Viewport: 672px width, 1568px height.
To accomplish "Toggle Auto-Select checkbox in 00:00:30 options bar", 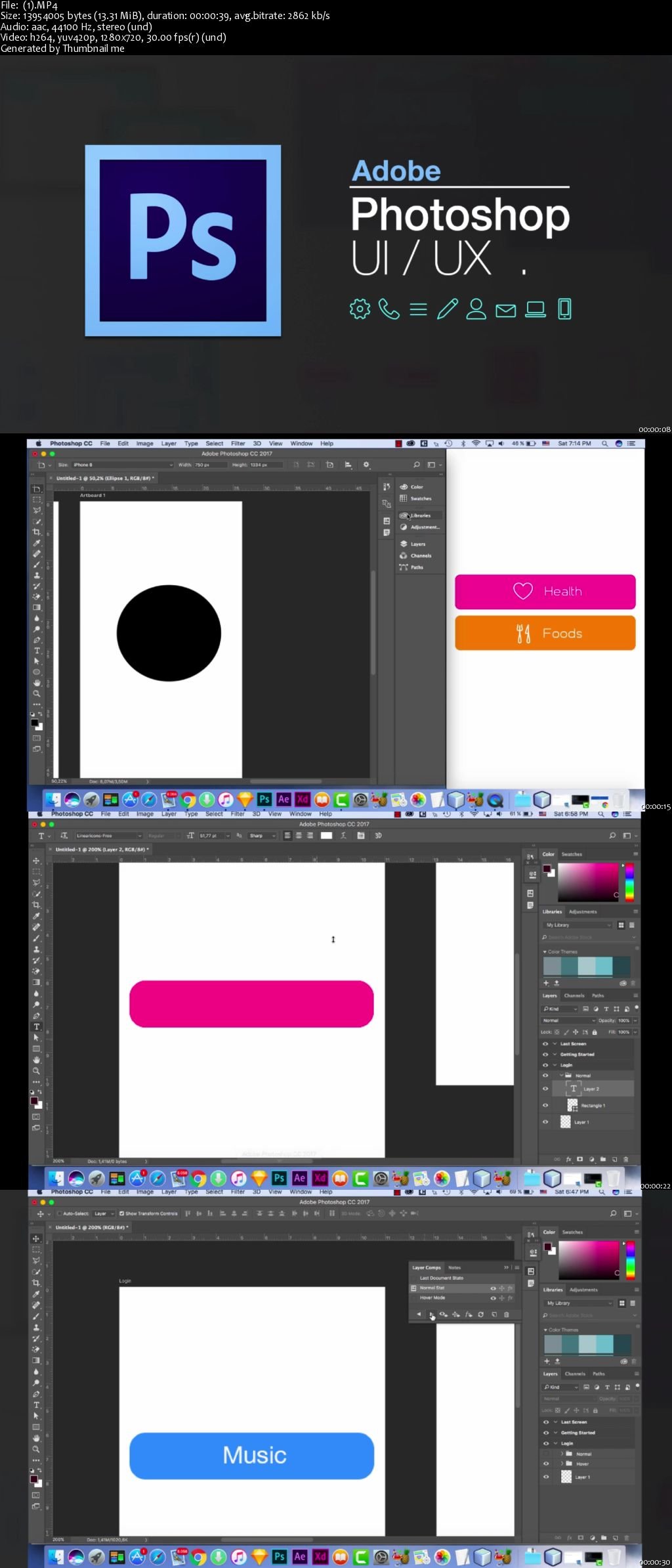I will coord(60,1213).
